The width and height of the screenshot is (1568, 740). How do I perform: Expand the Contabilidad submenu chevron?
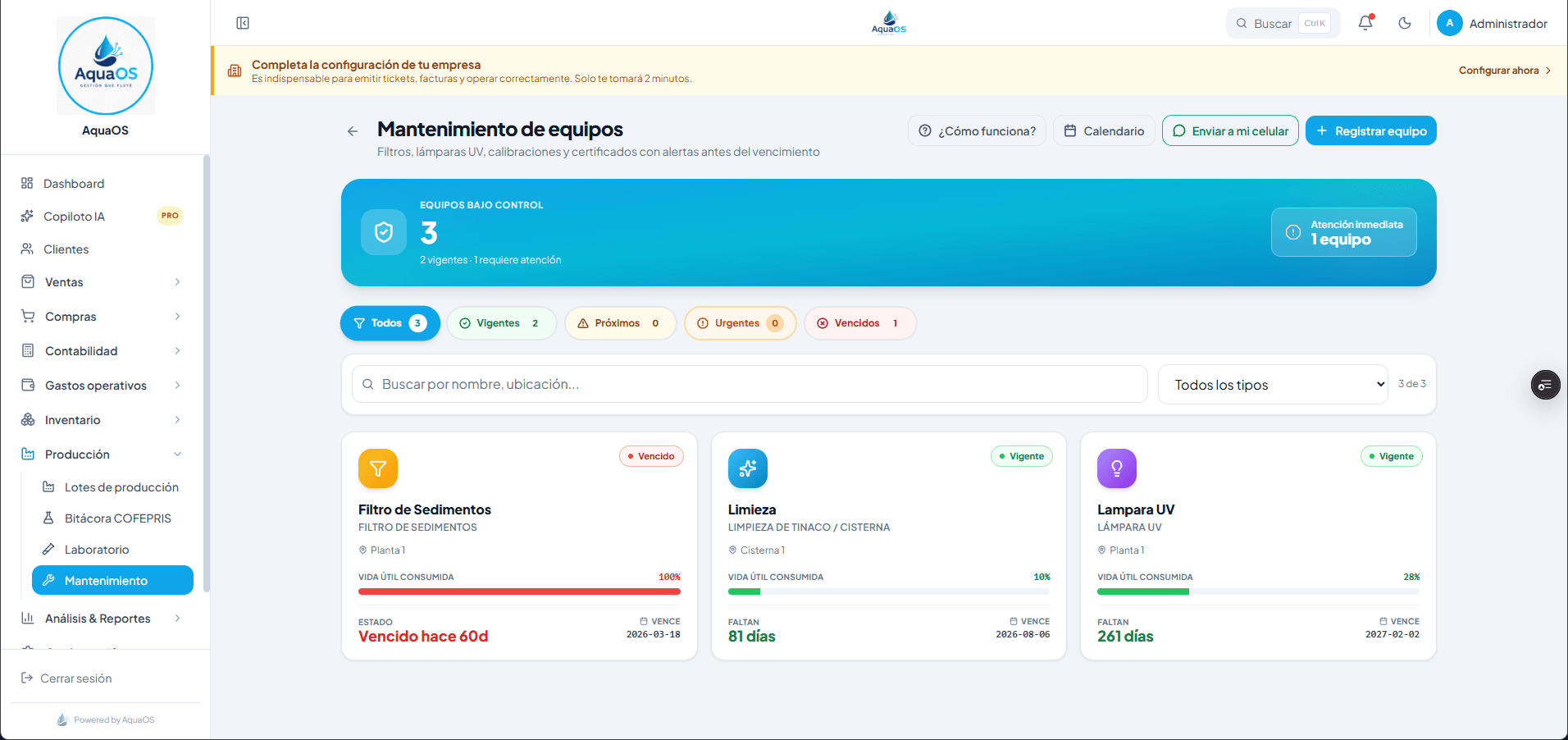pos(177,350)
